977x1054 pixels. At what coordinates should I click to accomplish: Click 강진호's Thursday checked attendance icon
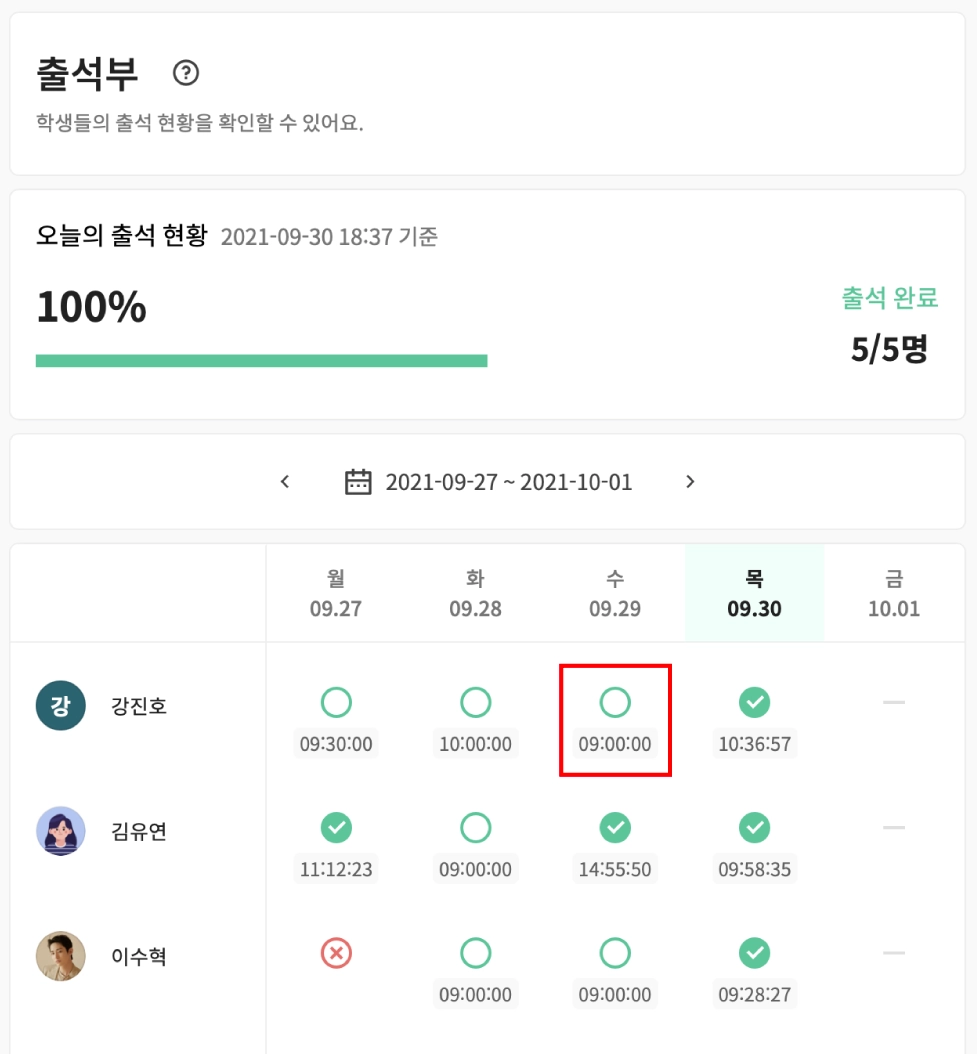pyautogui.click(x=754, y=703)
